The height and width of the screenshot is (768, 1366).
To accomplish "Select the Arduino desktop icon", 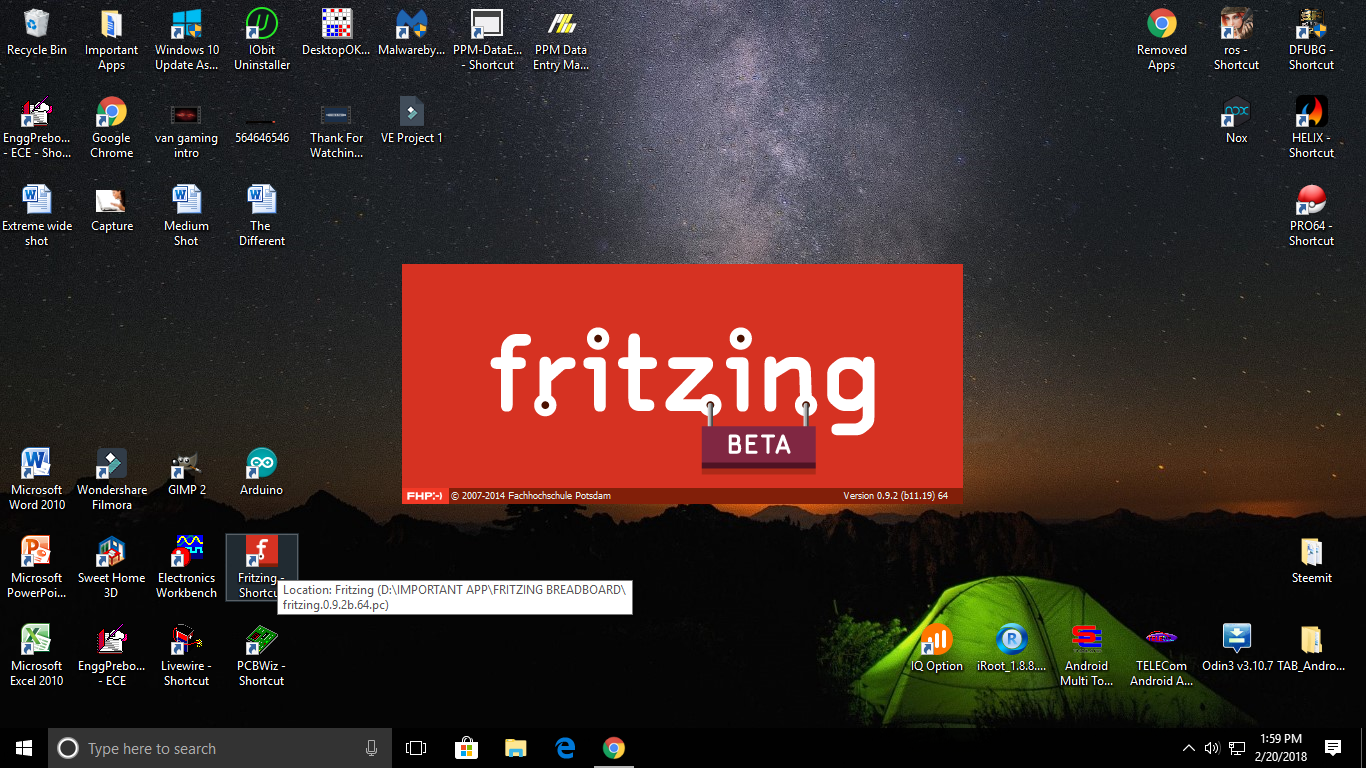I will [262, 473].
